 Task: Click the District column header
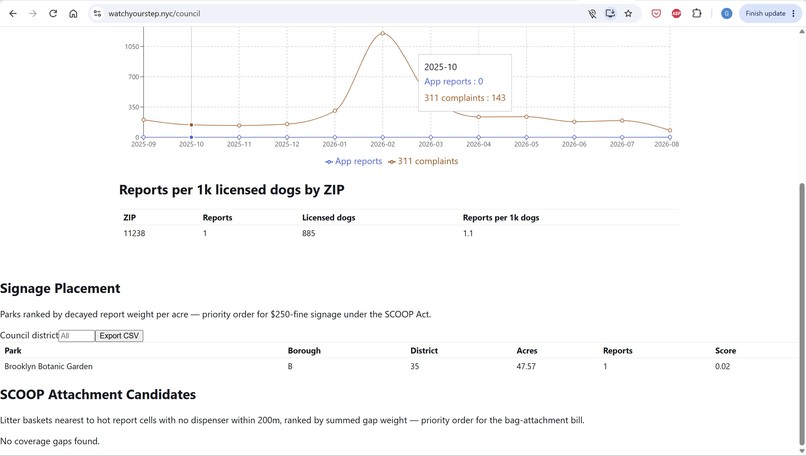point(424,351)
